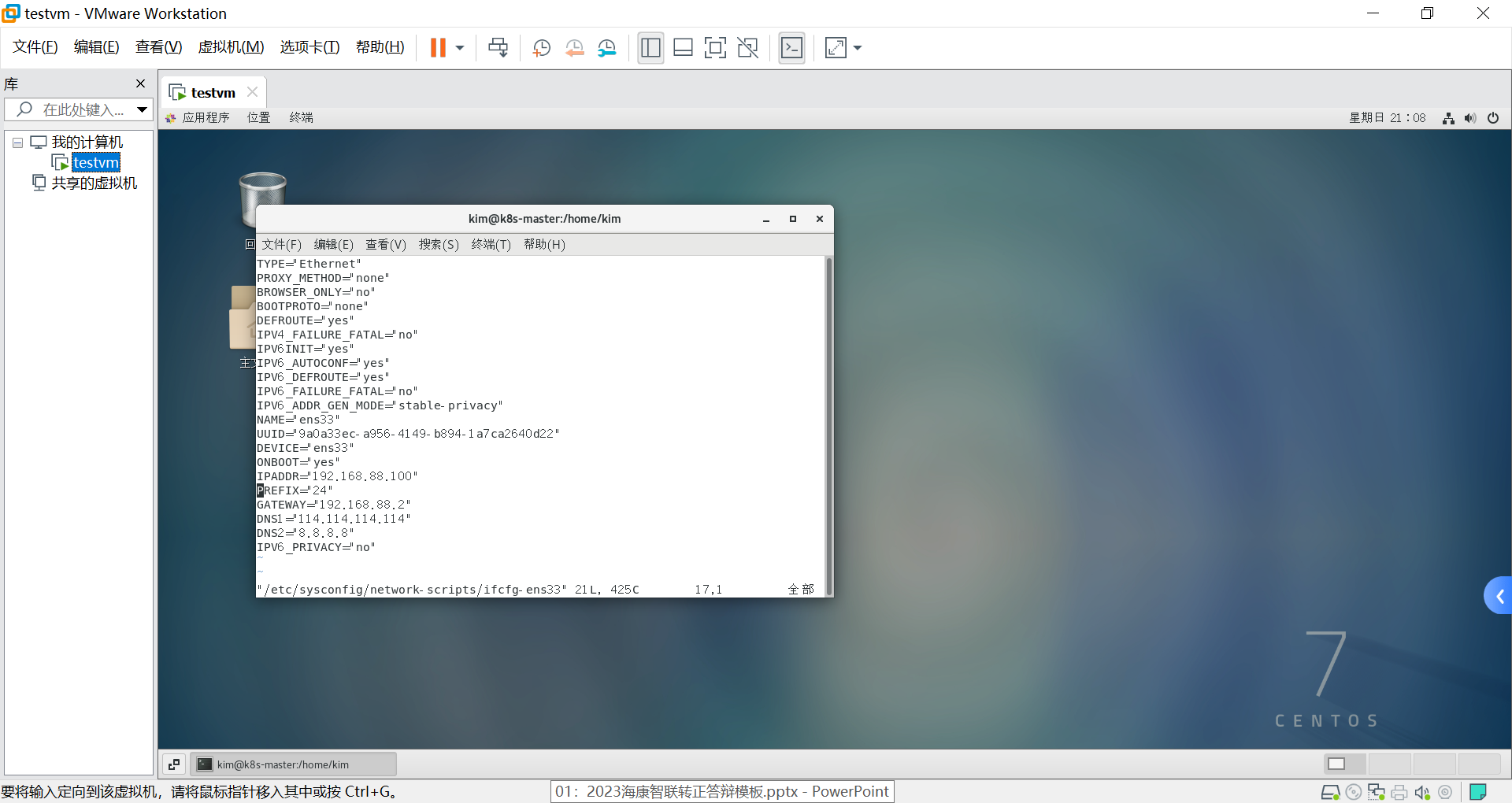The image size is (1512, 803).
Task: Open the CentOS 位置 menu
Action: [258, 117]
